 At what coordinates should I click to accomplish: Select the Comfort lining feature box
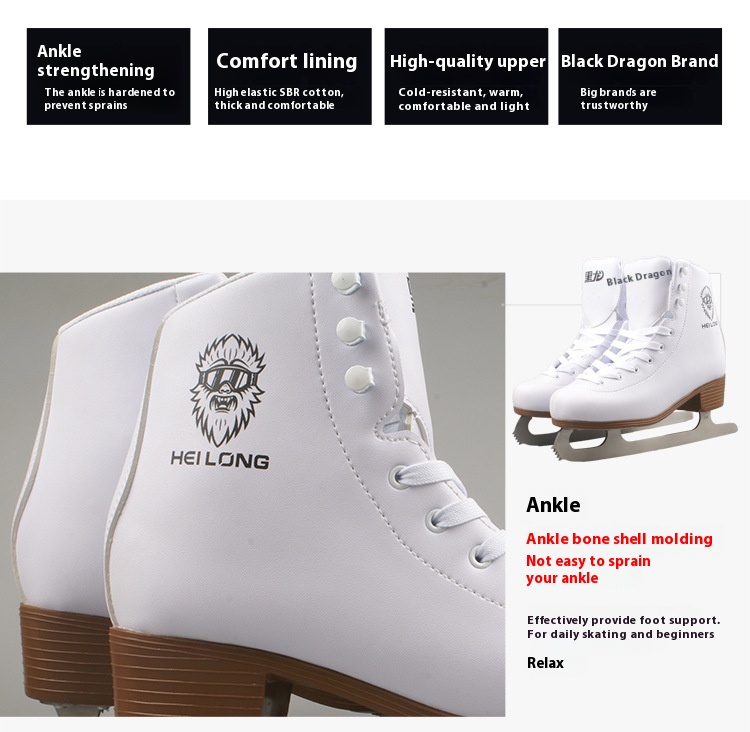point(290,77)
